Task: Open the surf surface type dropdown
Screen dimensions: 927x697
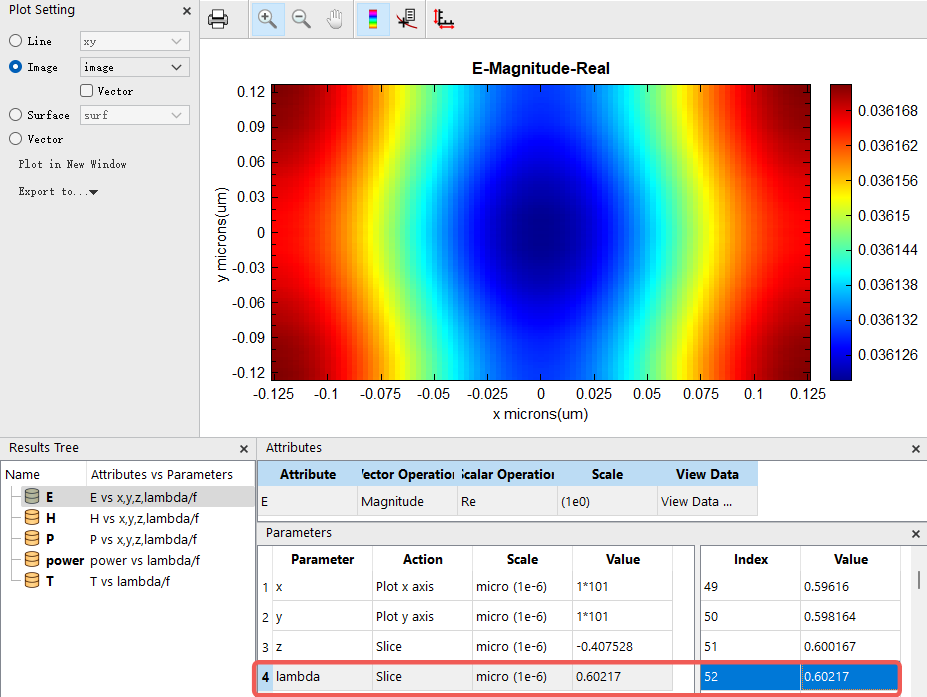Action: point(135,115)
